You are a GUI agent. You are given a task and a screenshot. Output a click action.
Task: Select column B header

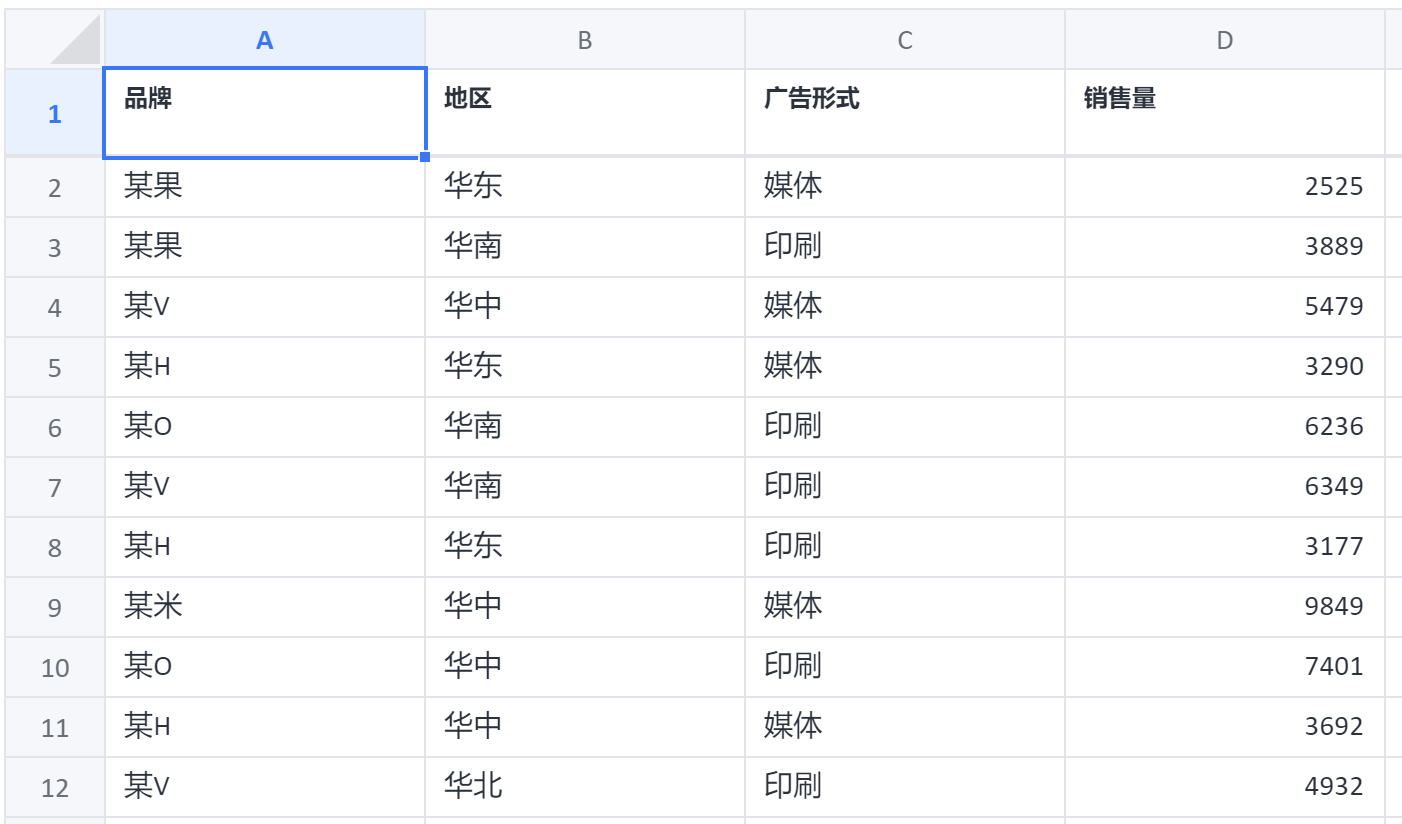(x=585, y=40)
